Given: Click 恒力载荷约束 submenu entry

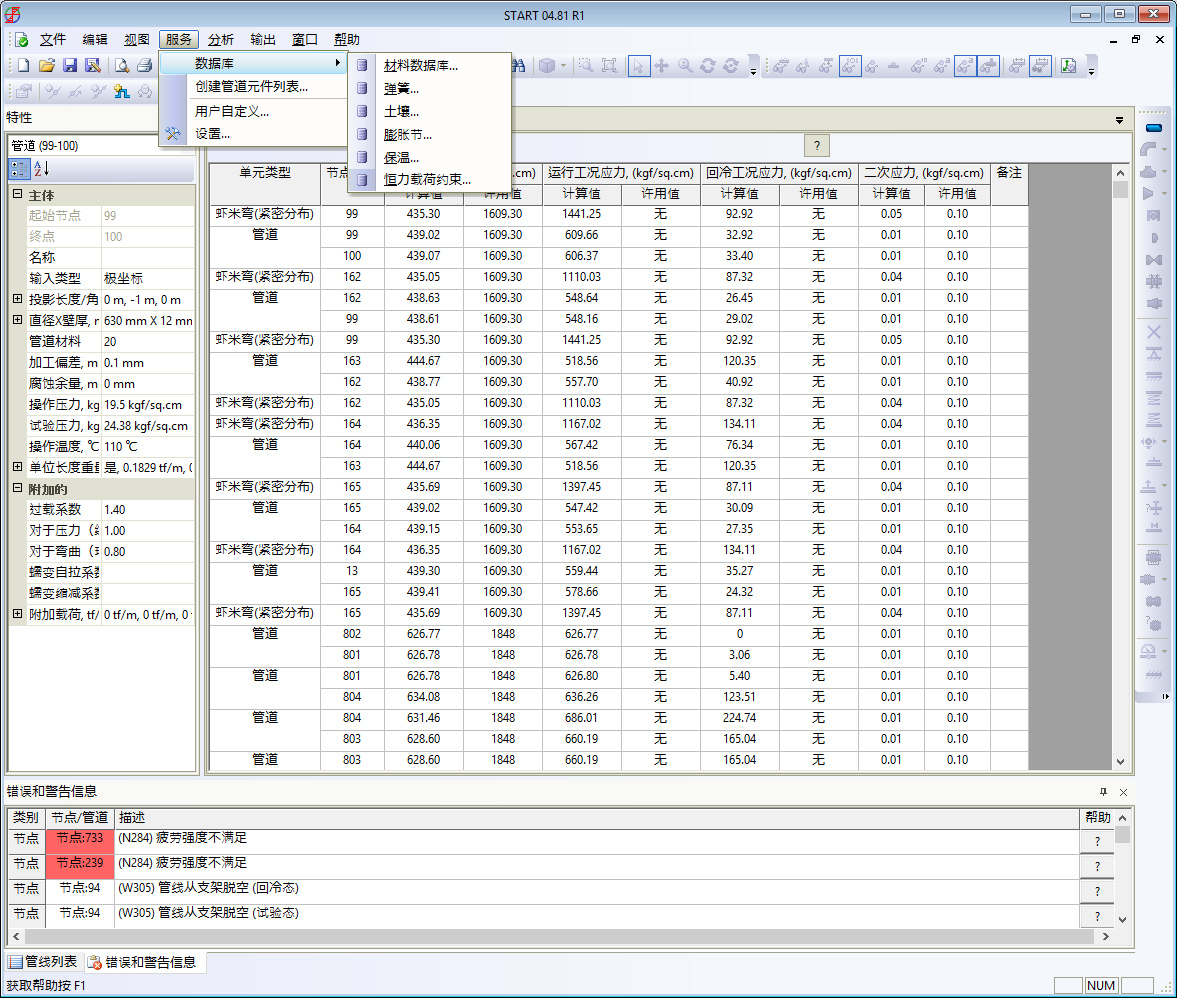Looking at the screenshot, I should tap(429, 180).
